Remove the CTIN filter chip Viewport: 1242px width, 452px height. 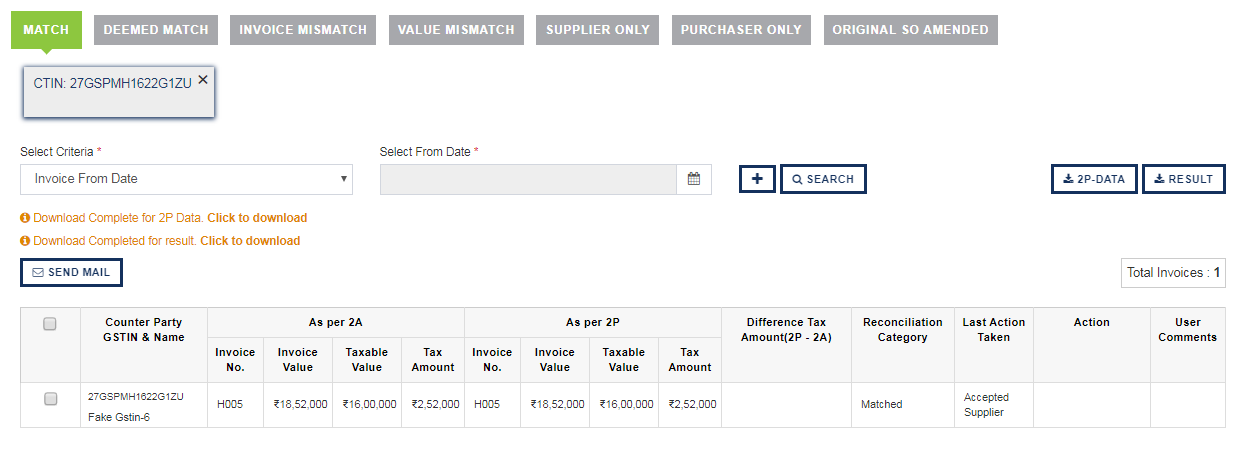pos(203,79)
